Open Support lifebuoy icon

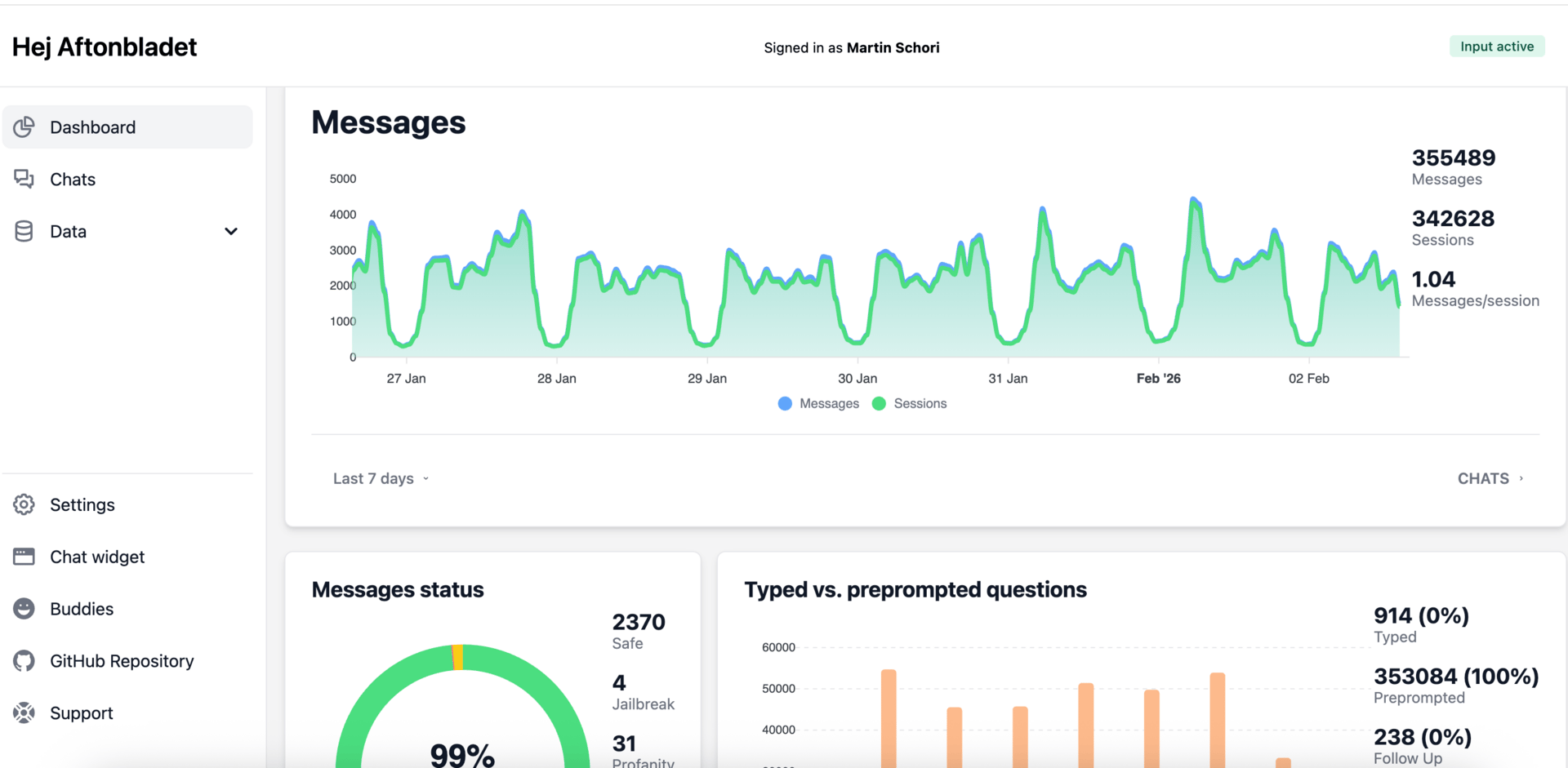(24, 713)
